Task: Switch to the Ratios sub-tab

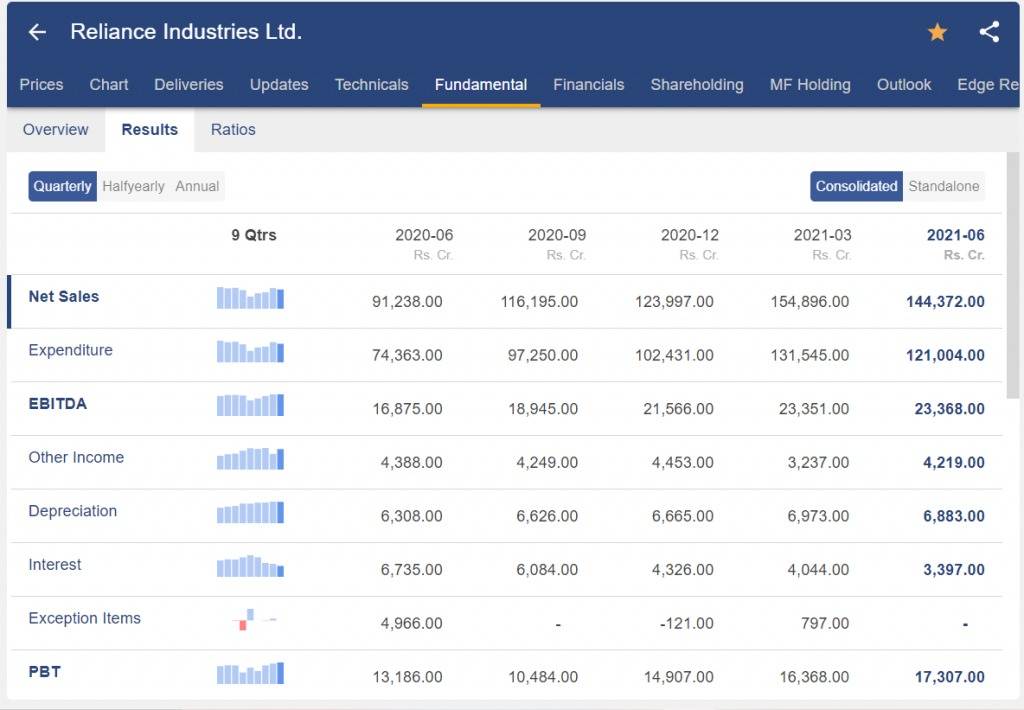Action: pos(233,129)
